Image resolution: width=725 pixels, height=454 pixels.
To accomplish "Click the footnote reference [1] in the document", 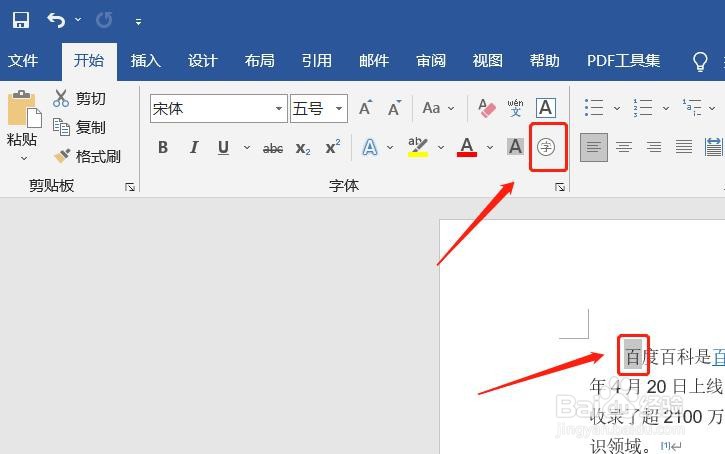I will [665, 445].
